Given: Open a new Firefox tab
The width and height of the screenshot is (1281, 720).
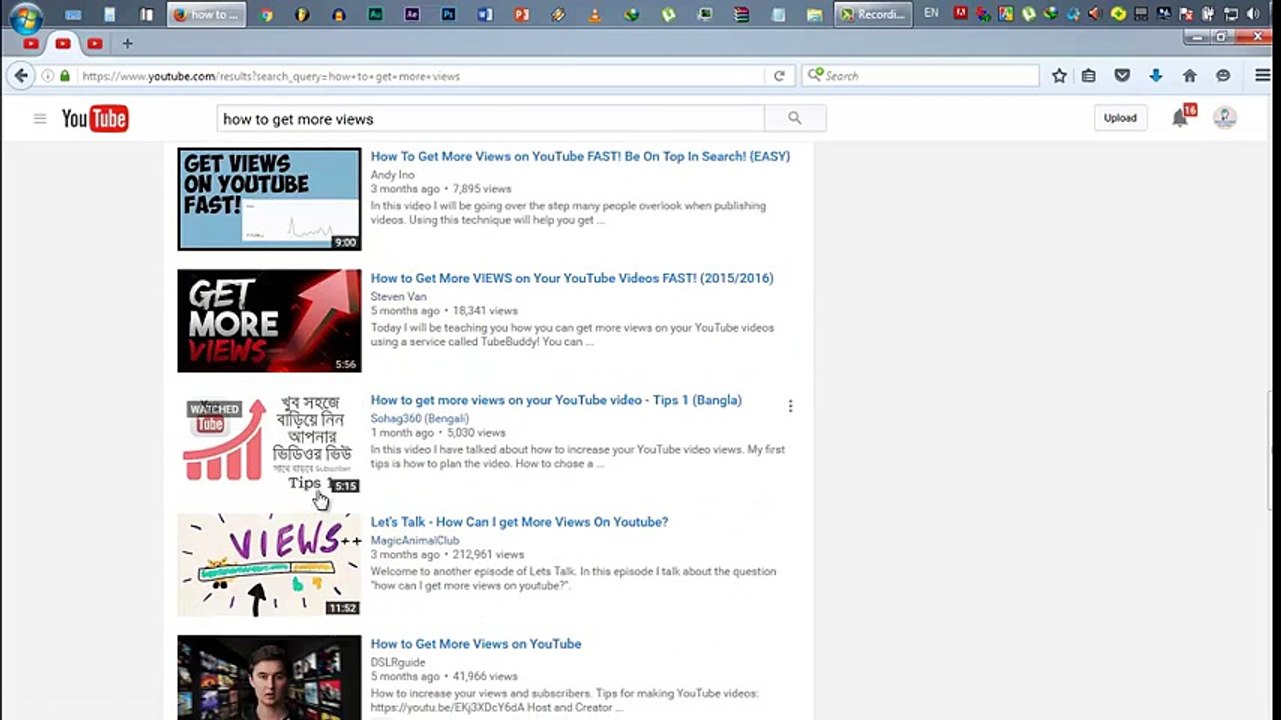Looking at the screenshot, I should 127,44.
